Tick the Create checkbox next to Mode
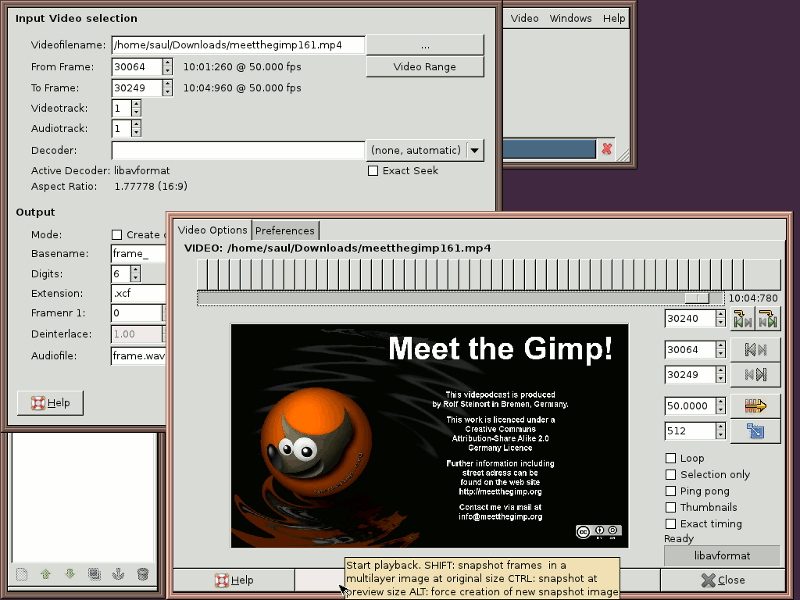This screenshot has width=800, height=600. click(x=117, y=235)
